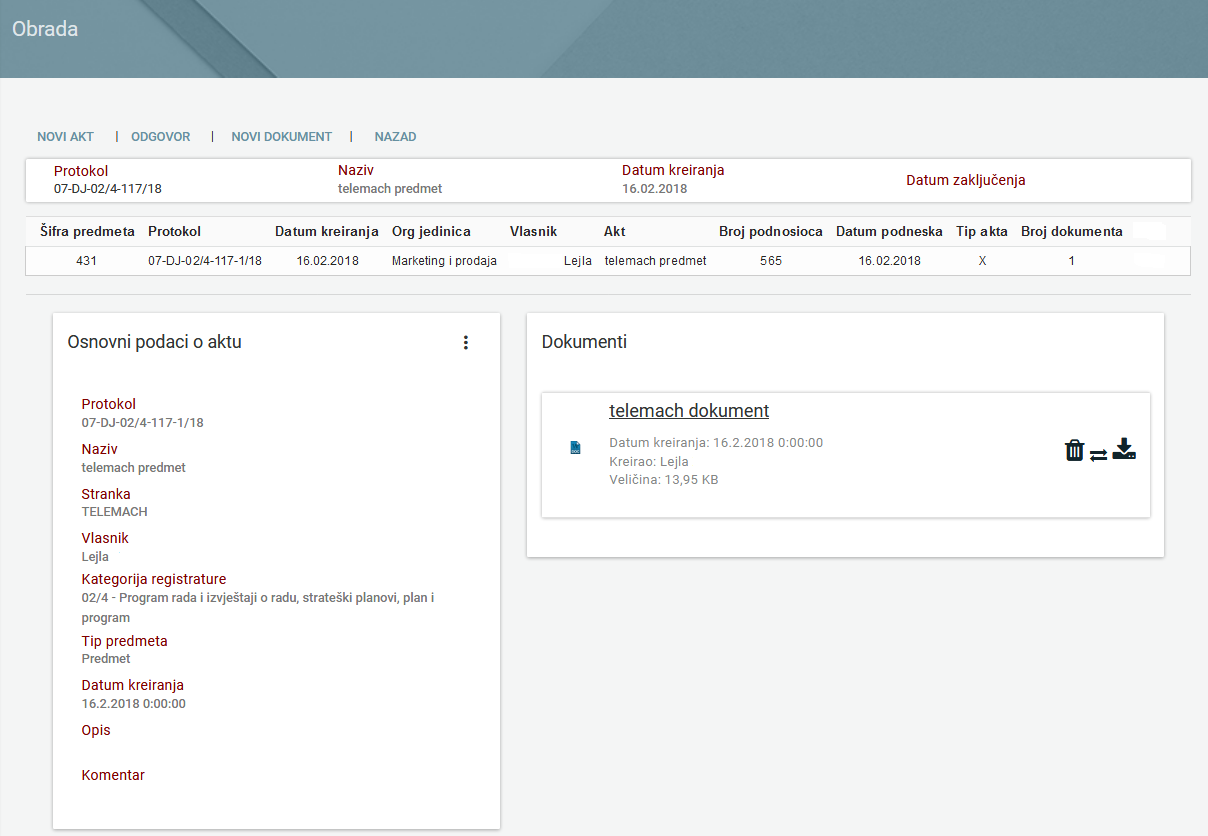Click NOVI AKT
Viewport: 1208px width, 836px height.
point(65,137)
